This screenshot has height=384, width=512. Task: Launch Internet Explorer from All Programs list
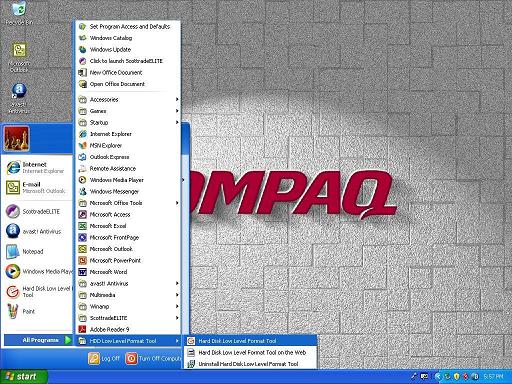coord(128,134)
